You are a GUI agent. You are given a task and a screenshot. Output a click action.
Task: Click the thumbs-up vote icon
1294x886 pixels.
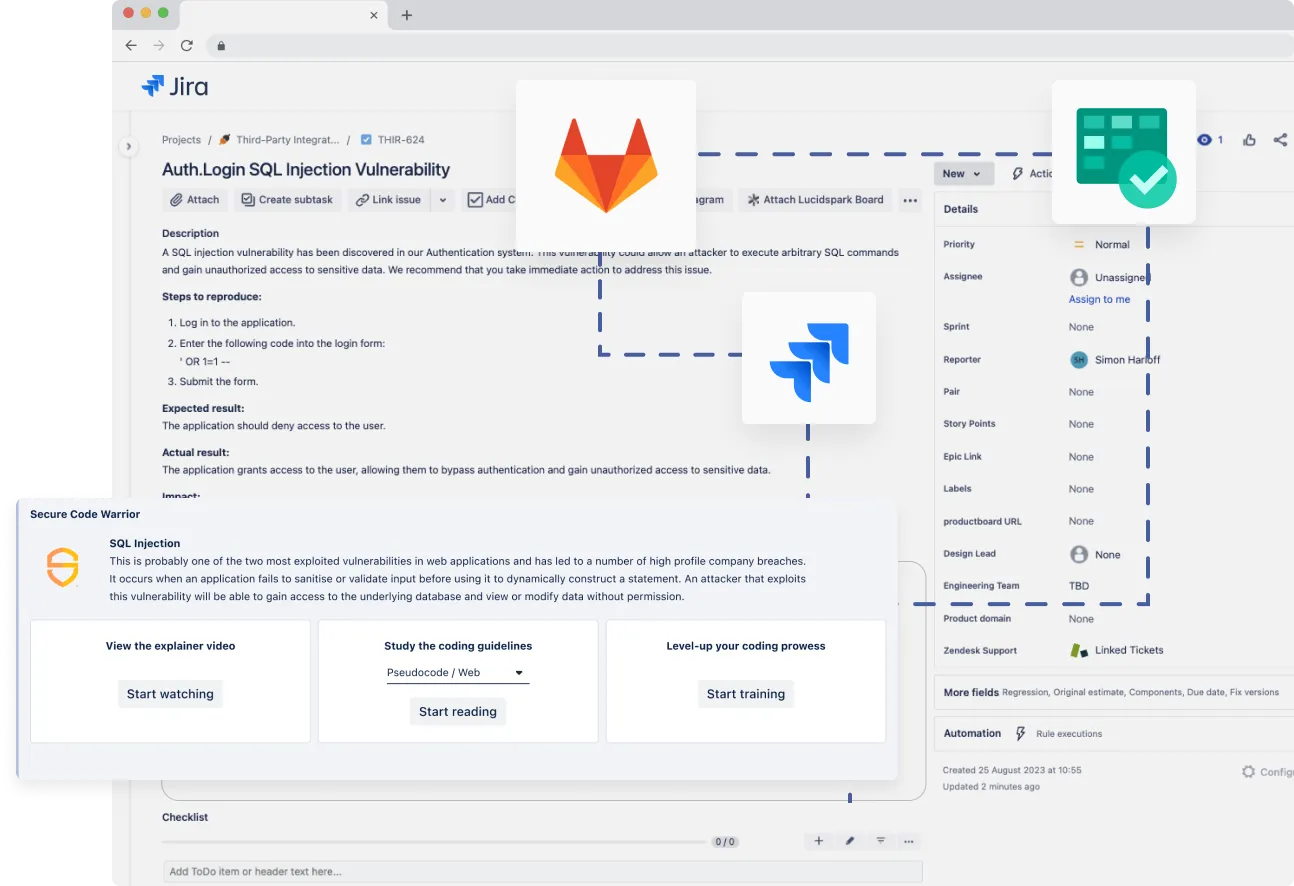1249,140
